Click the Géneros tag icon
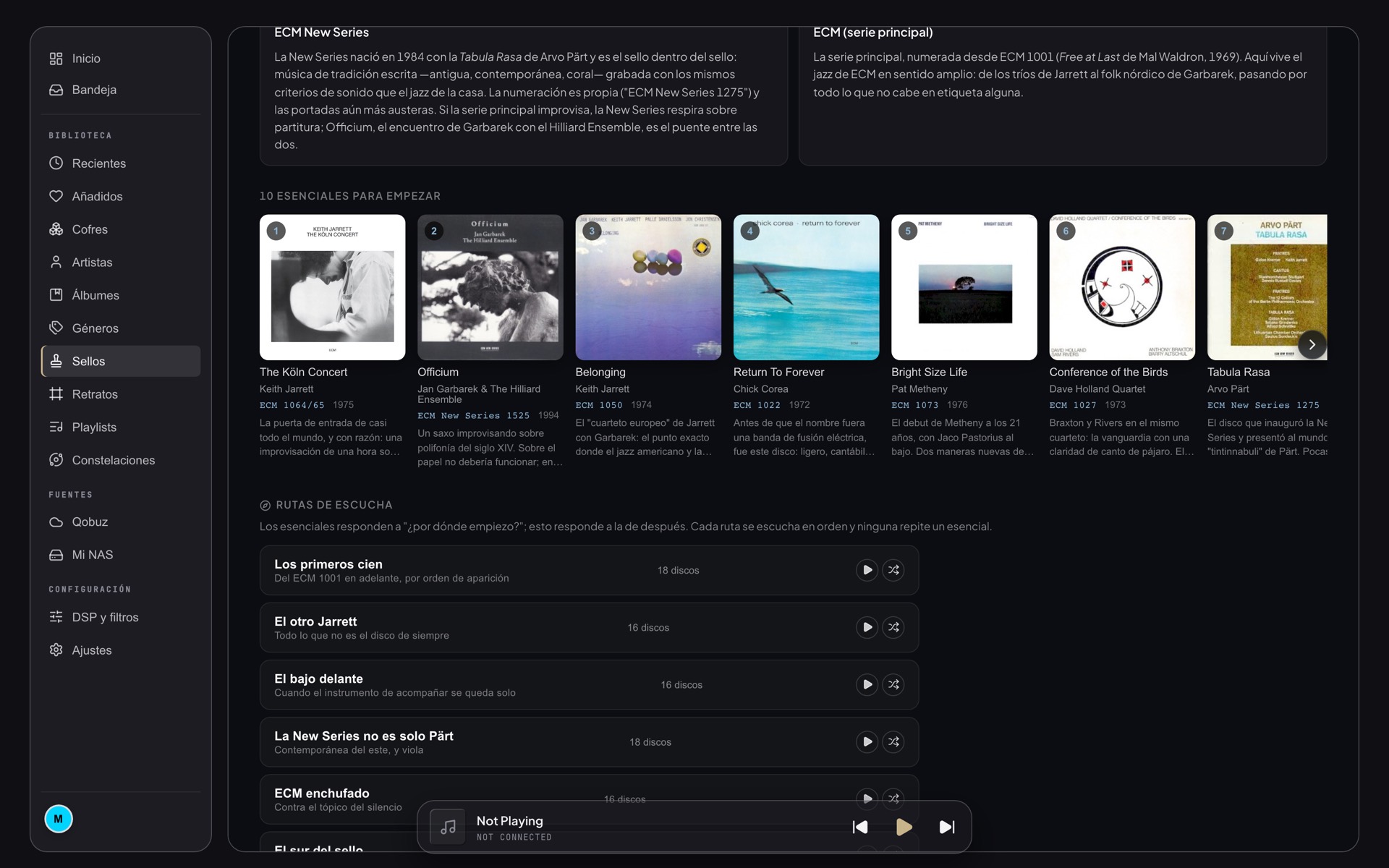 [56, 328]
